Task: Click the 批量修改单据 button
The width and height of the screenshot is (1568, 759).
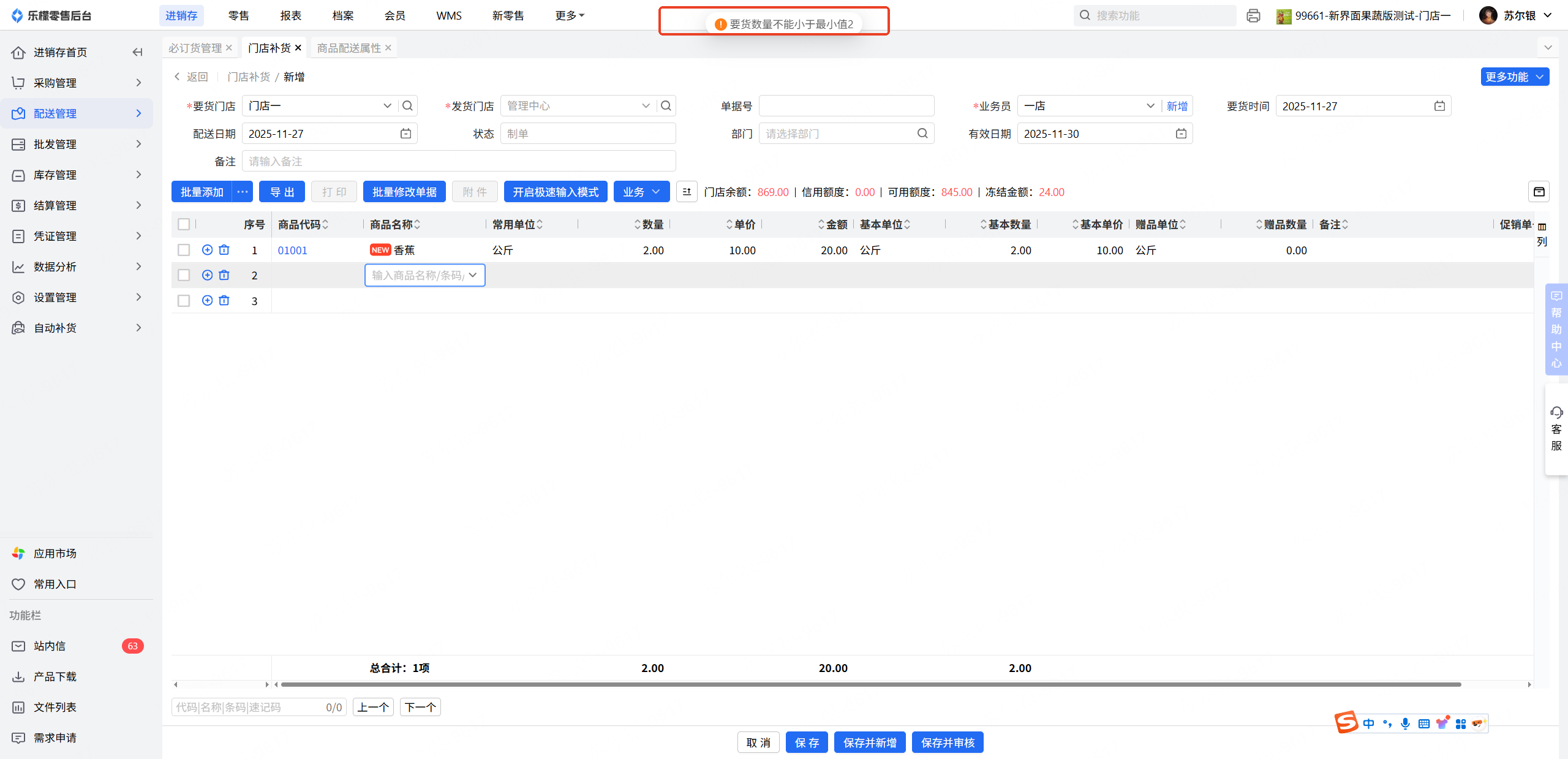Action: click(x=404, y=192)
